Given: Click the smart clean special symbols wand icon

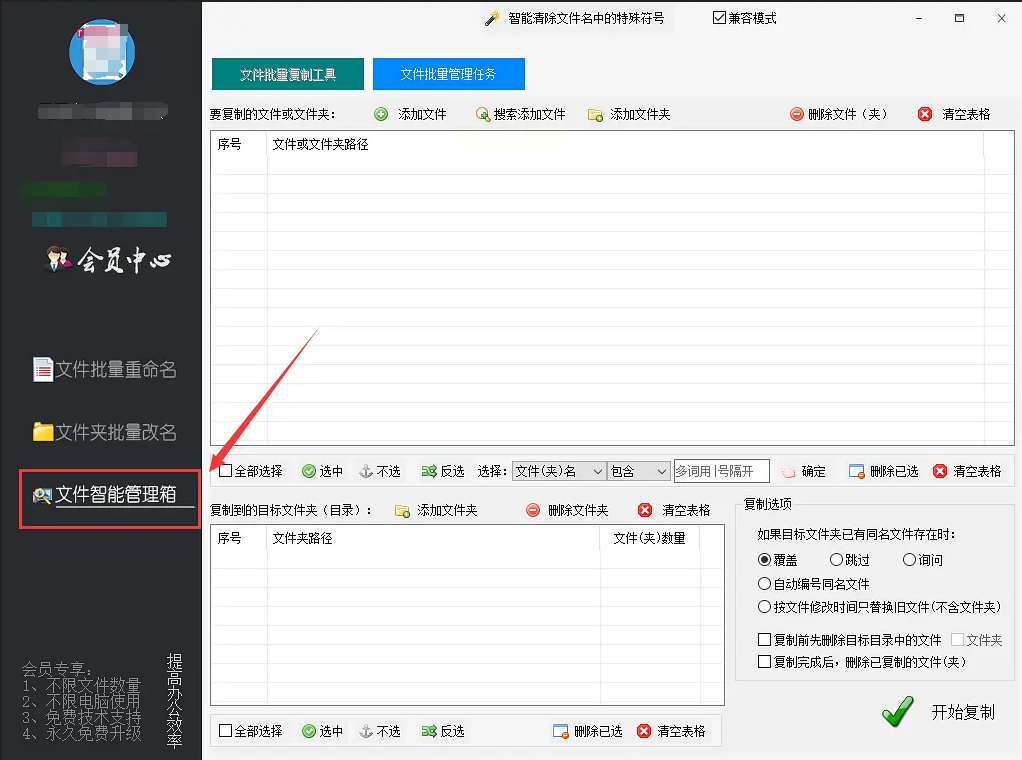Looking at the screenshot, I should [492, 18].
